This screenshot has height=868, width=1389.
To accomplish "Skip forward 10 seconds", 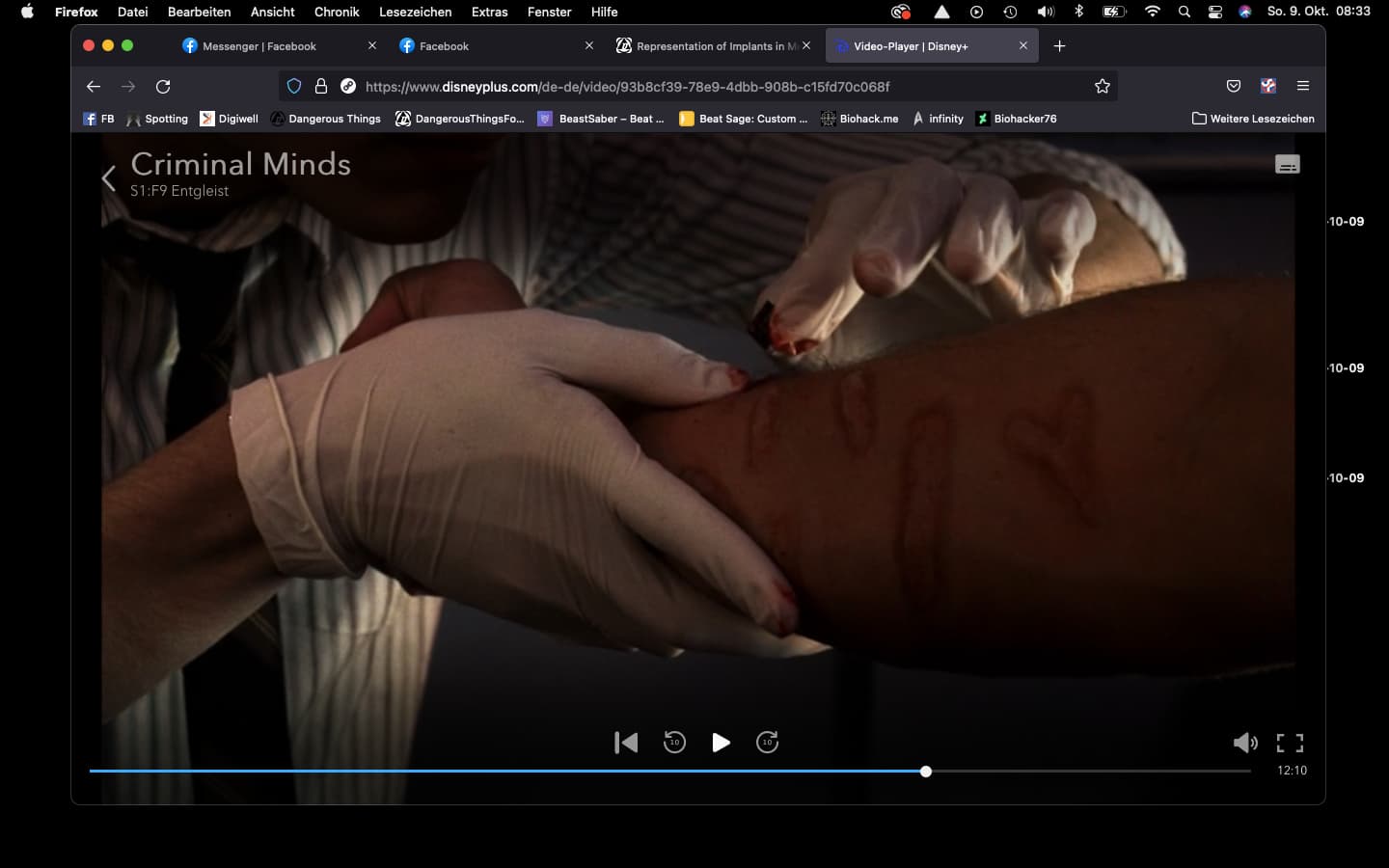I will click(x=767, y=743).
